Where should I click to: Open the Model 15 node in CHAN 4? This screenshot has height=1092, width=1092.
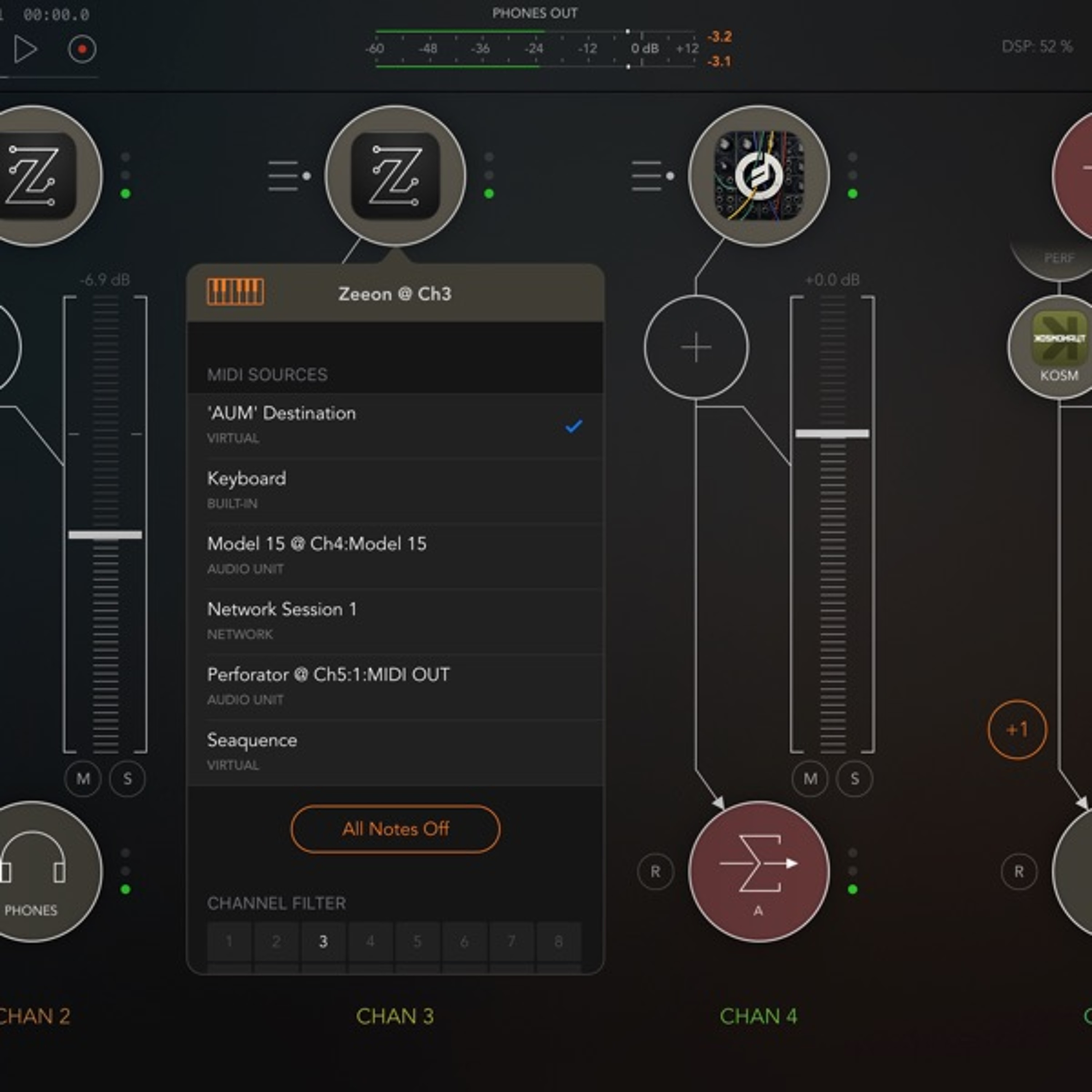pos(759,176)
